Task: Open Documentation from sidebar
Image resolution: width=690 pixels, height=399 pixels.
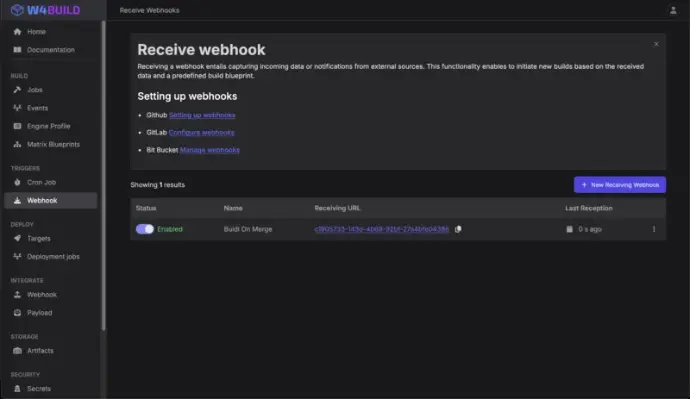Action: (51, 50)
